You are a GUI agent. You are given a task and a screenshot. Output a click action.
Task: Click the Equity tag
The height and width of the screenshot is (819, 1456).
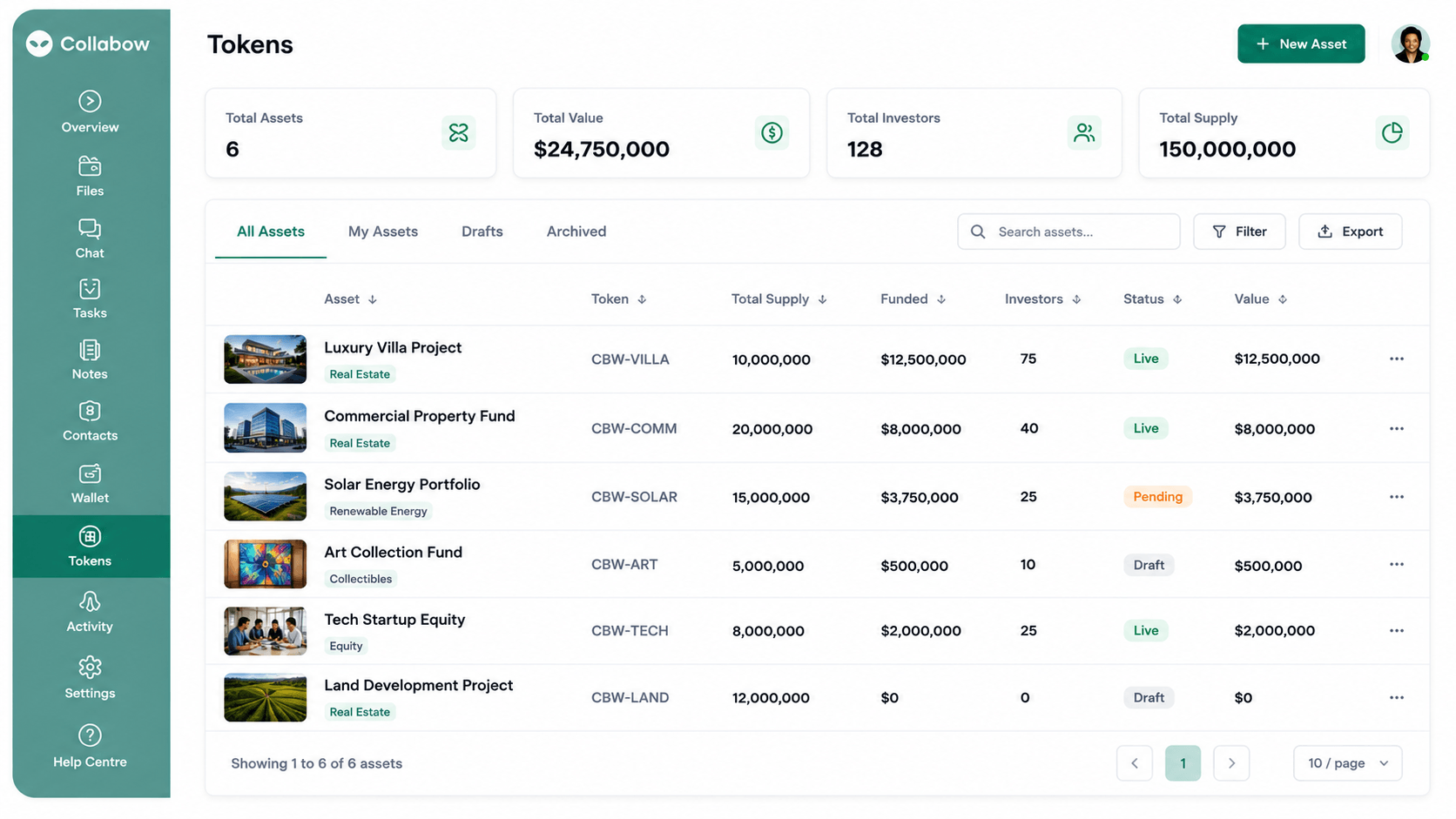click(x=346, y=646)
